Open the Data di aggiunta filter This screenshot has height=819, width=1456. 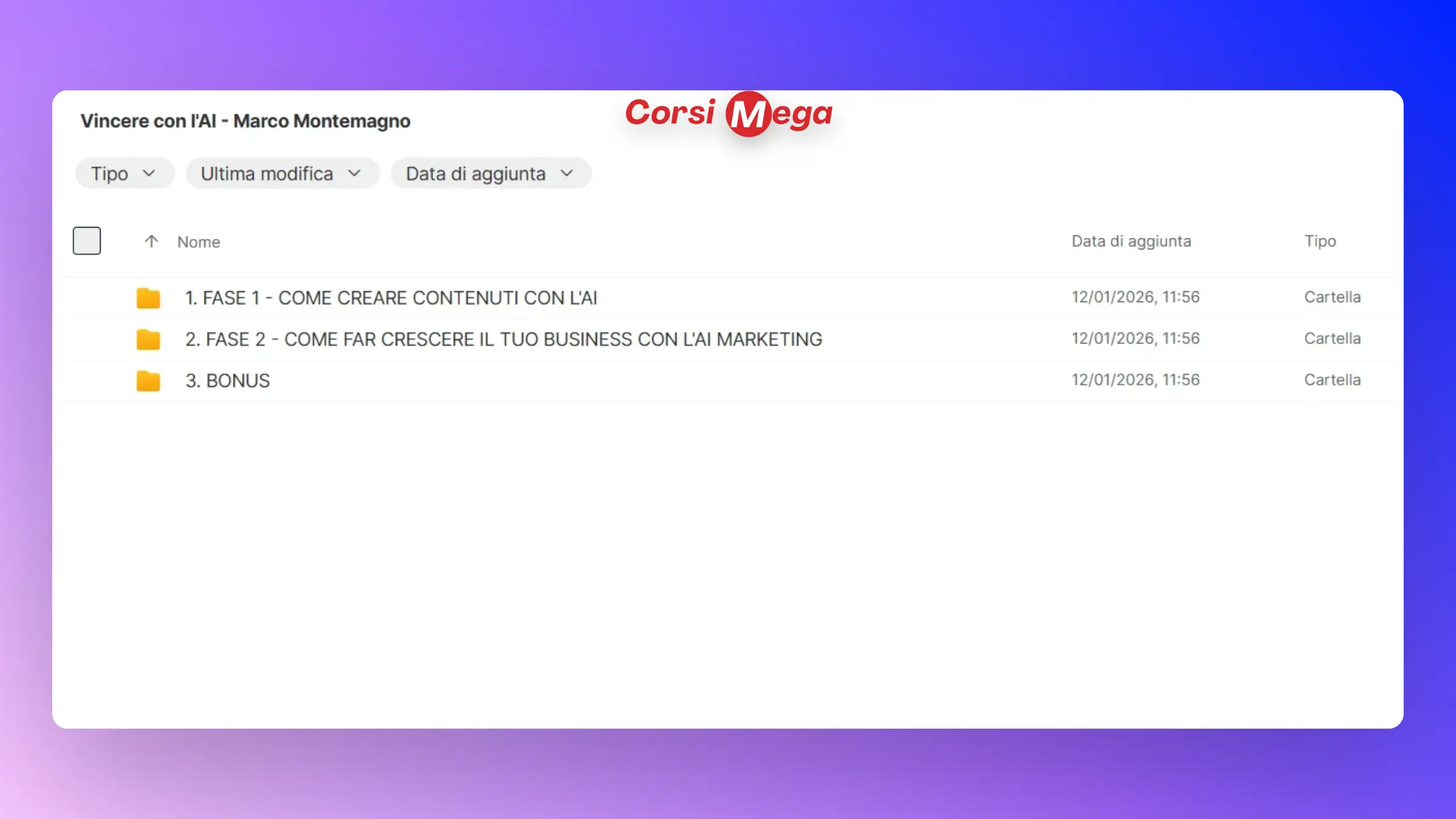[490, 174]
